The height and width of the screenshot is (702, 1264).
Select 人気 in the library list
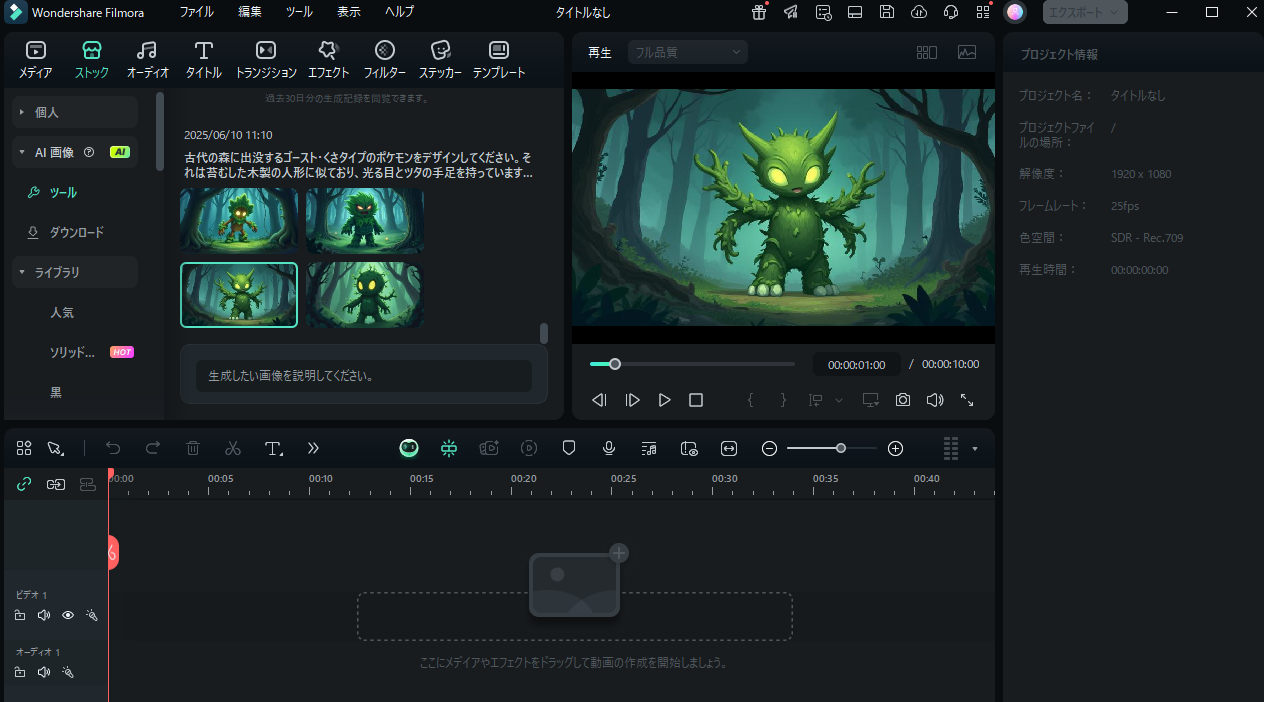pyautogui.click(x=62, y=312)
